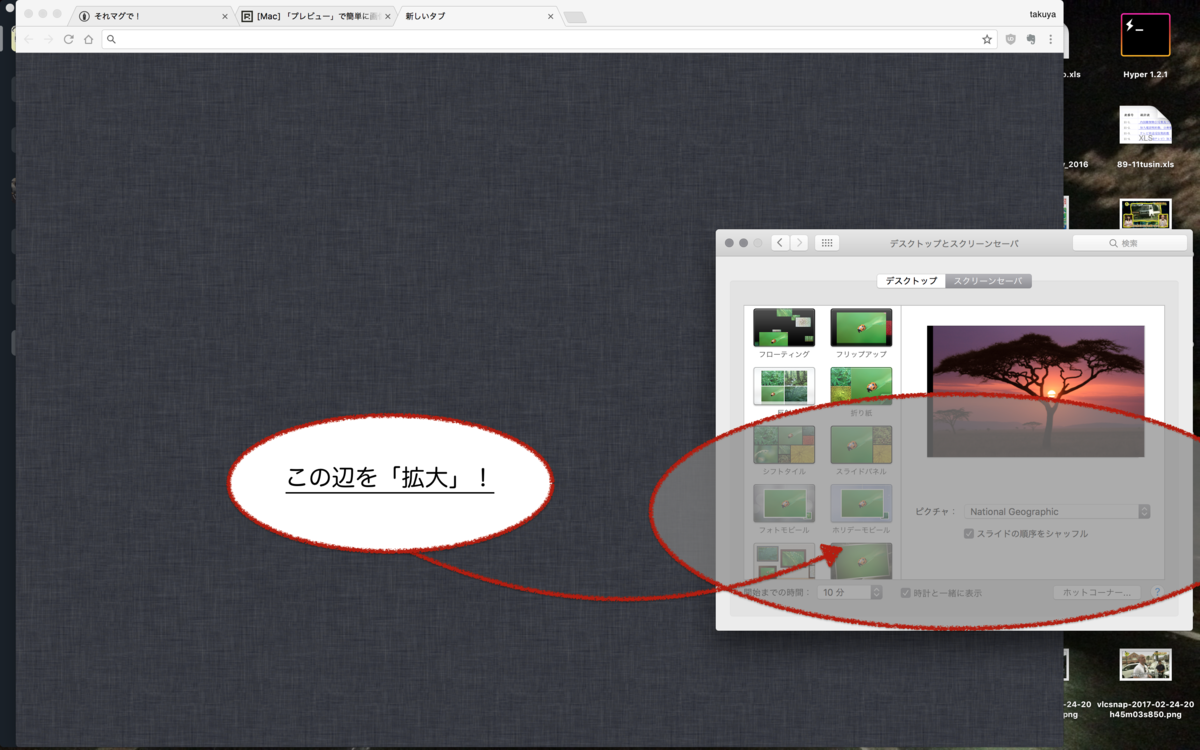Select the 折り紙 screen saver
Viewport: 1200px width, 750px height.
[x=861, y=392]
